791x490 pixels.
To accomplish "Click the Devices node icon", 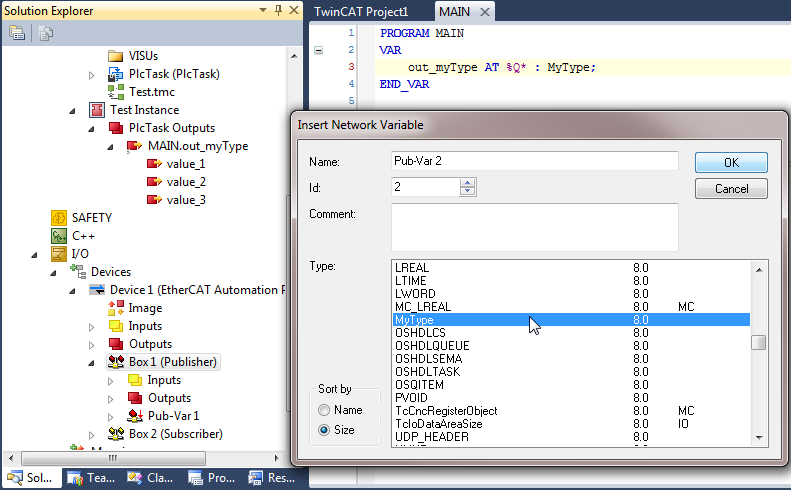I will point(78,271).
